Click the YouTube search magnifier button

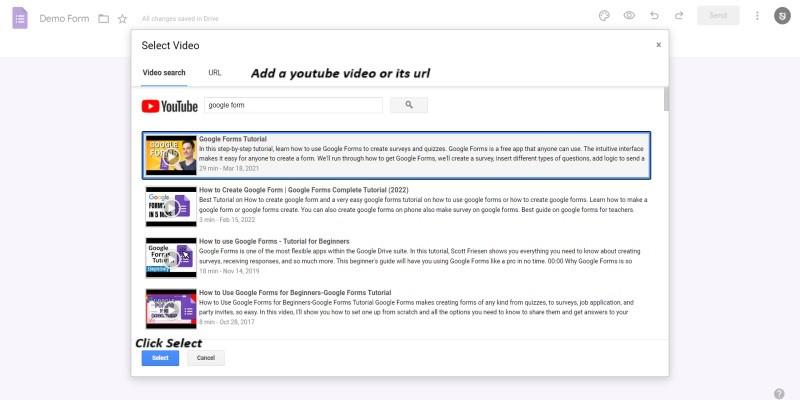coord(409,105)
